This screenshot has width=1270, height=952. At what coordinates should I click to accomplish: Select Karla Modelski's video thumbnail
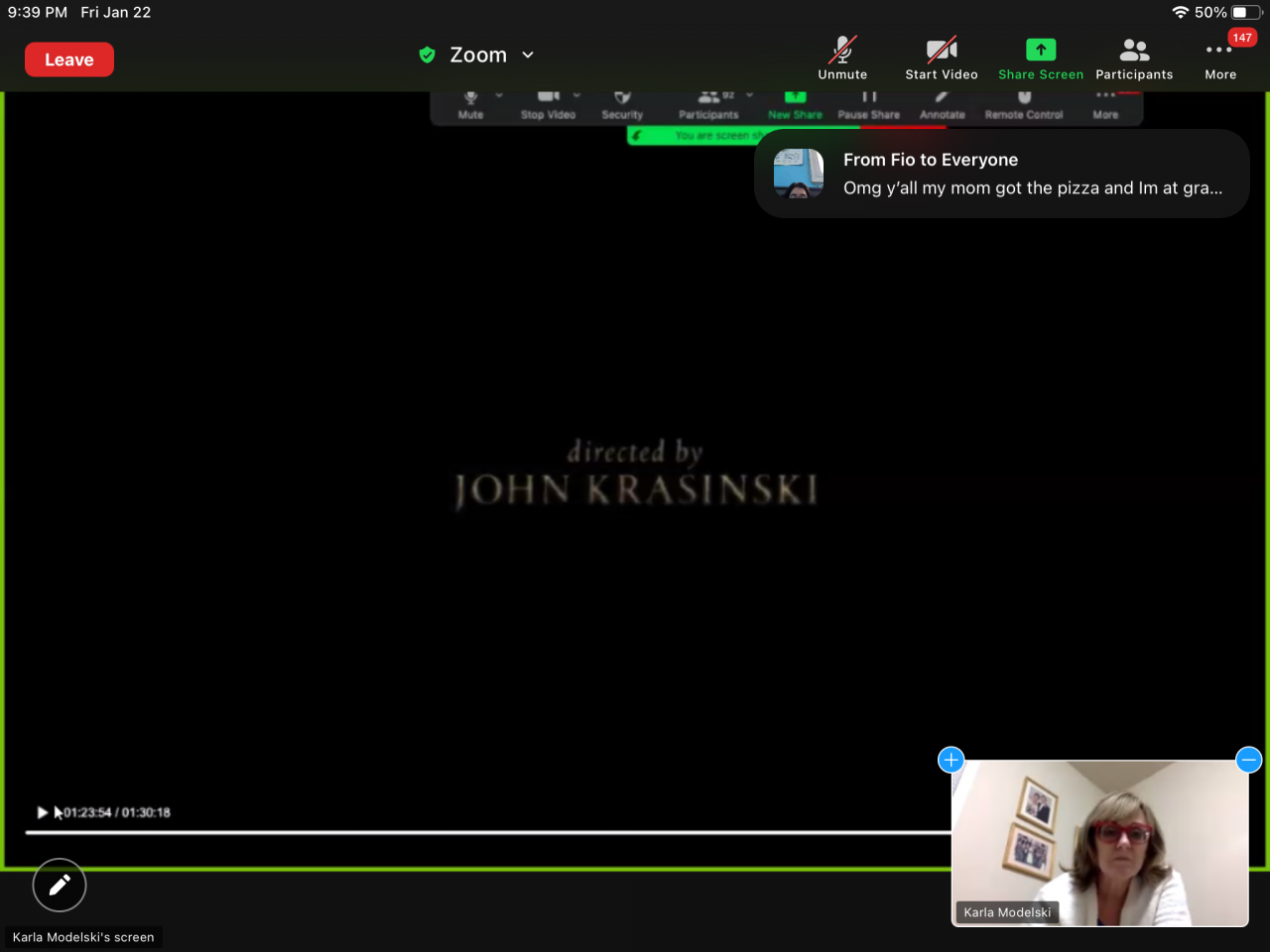1100,843
